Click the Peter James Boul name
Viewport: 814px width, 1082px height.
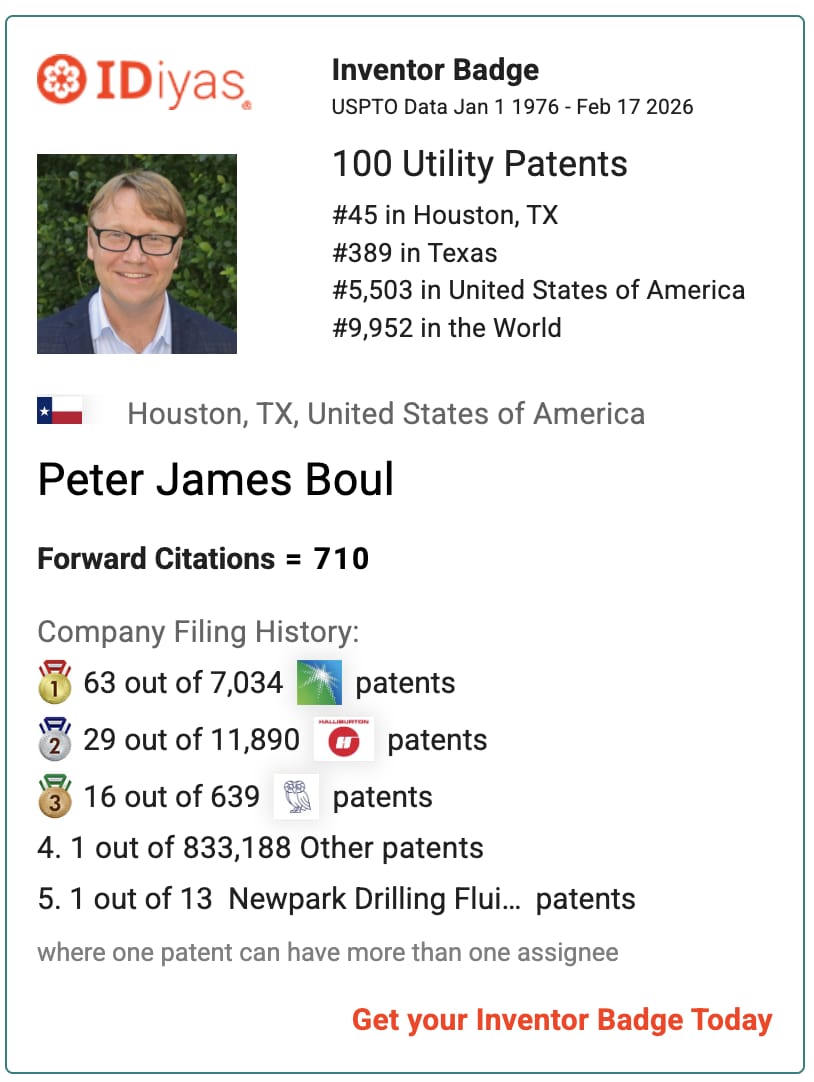216,480
